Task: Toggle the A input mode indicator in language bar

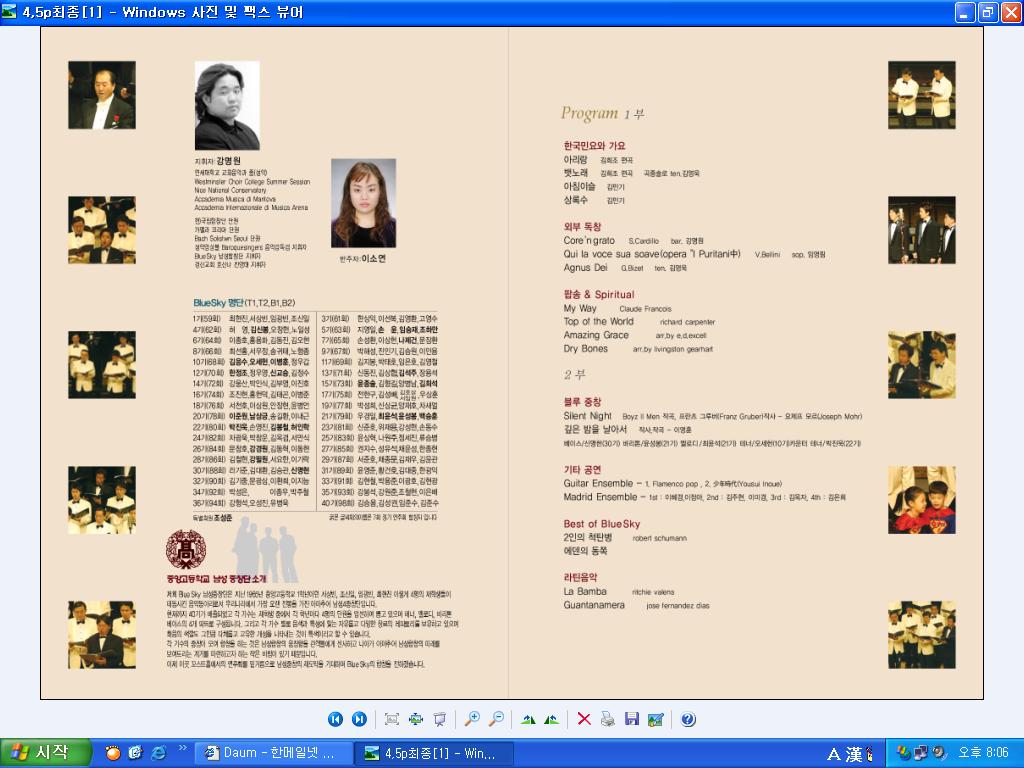Action: click(x=833, y=753)
